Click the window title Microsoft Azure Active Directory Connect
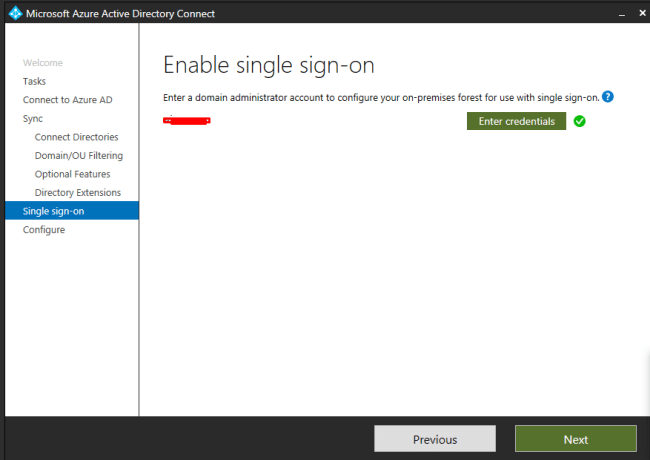650x460 pixels. (x=120, y=14)
